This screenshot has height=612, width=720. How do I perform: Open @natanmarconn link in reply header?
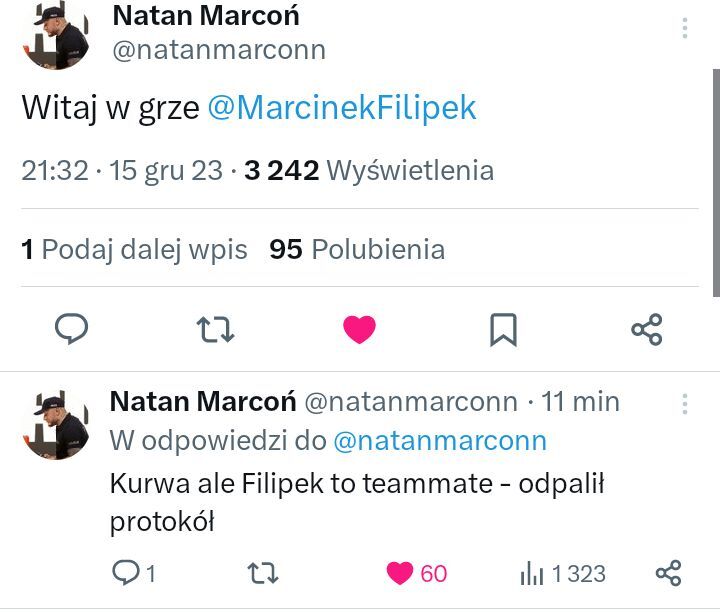pyautogui.click(x=439, y=440)
